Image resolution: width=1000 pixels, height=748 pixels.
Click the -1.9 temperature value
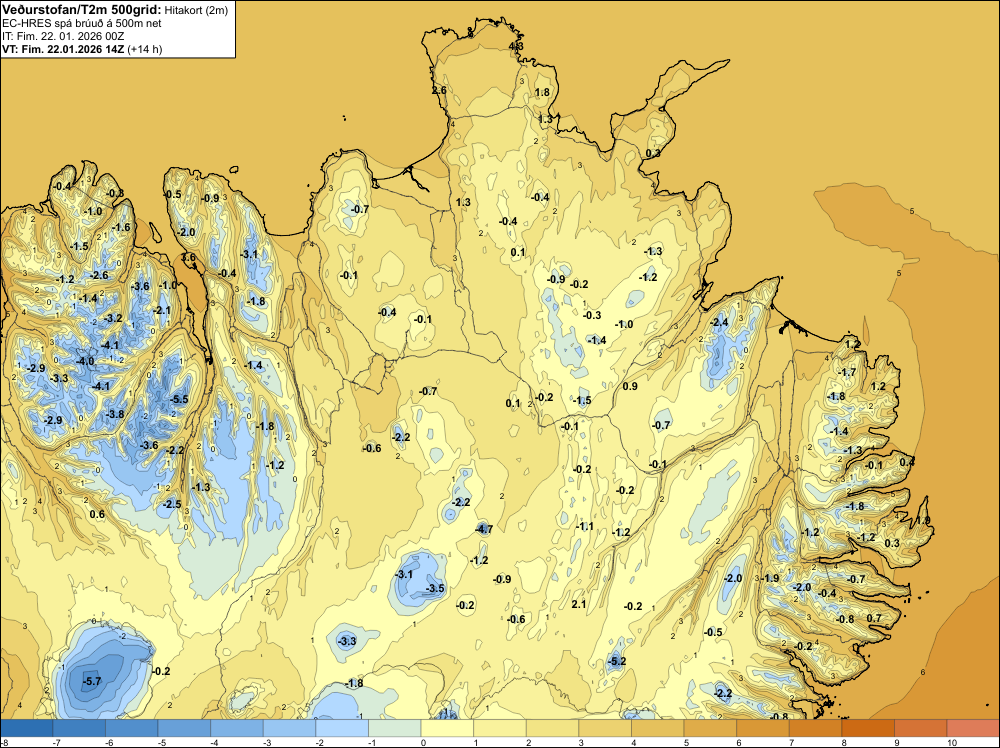pyautogui.click(x=770, y=578)
